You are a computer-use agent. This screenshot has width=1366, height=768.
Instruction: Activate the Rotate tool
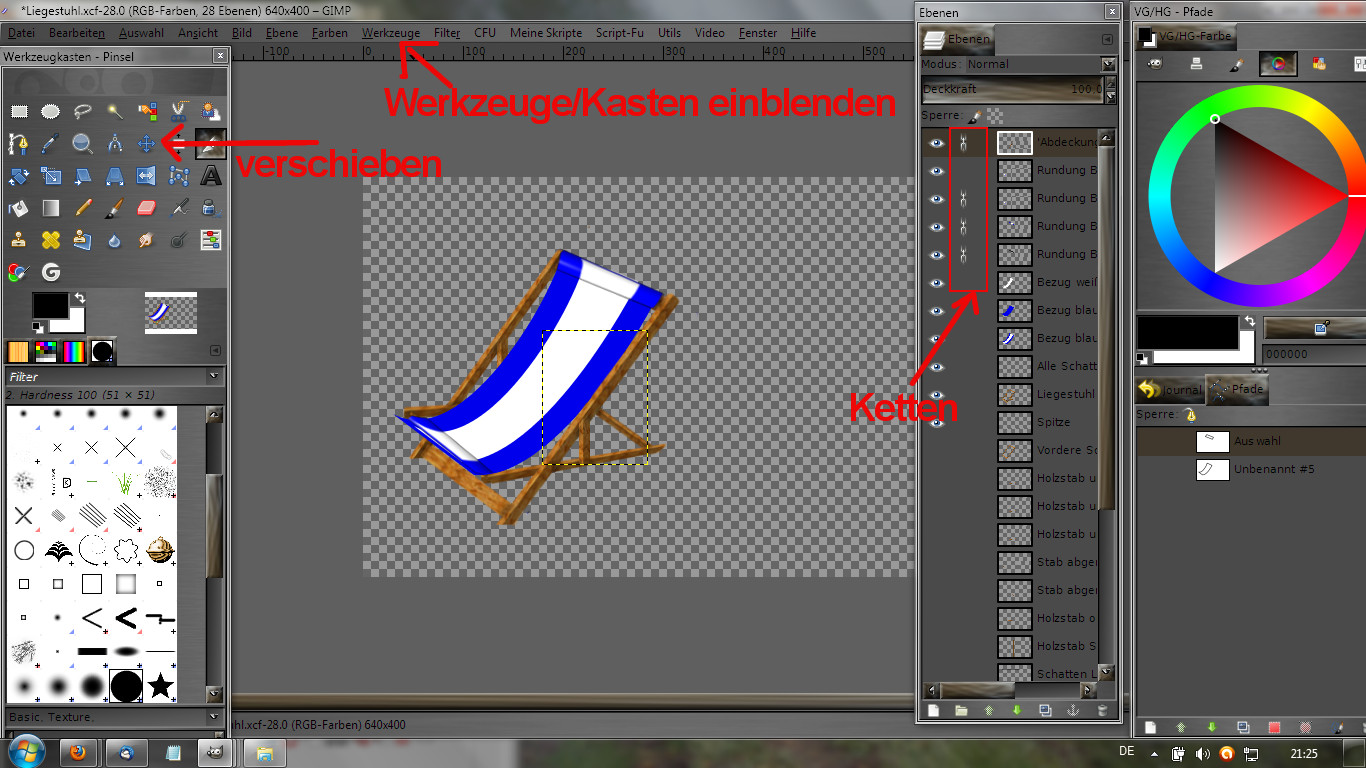coord(19,177)
